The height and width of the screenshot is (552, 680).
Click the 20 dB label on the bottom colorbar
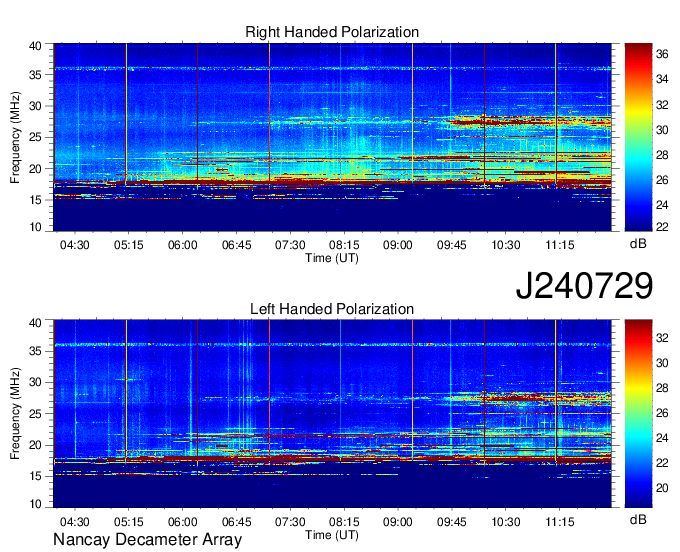(662, 488)
